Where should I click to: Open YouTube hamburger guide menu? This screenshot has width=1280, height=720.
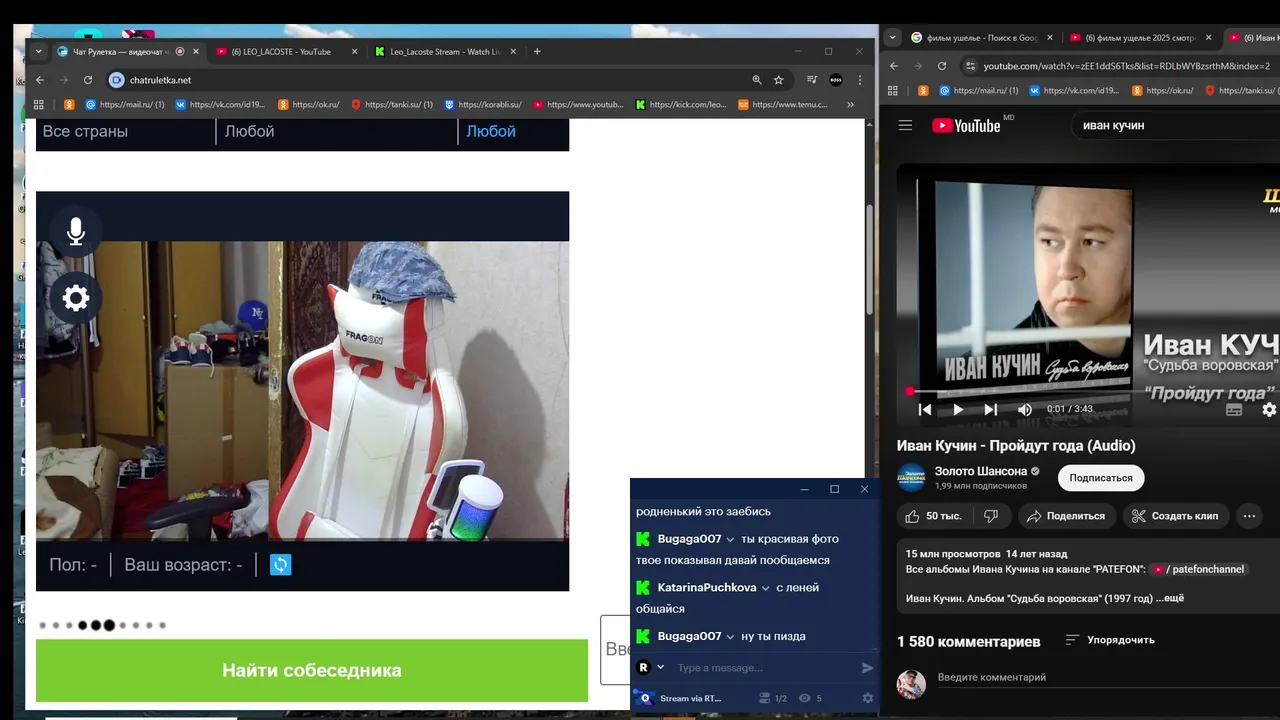(905, 125)
